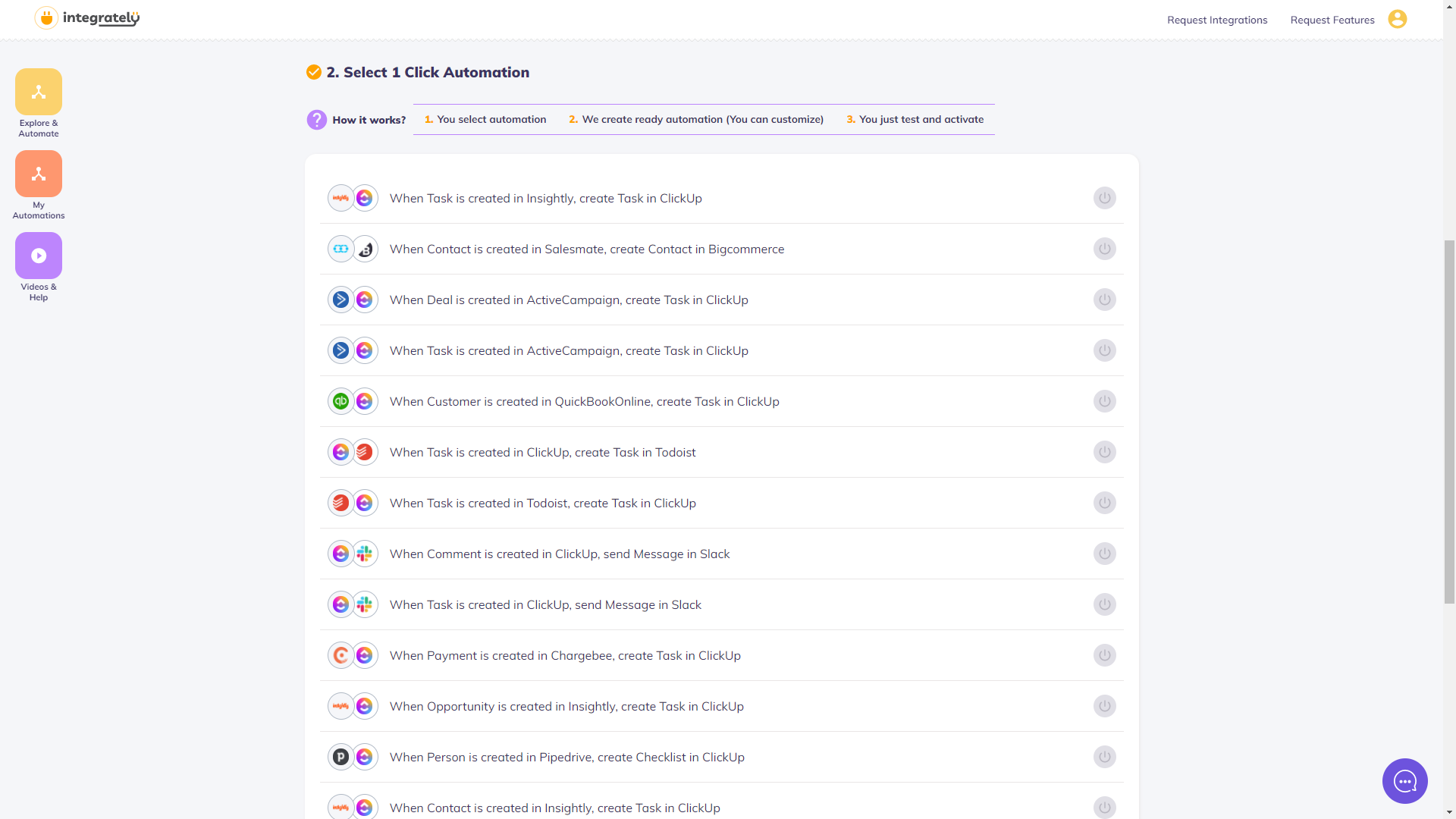This screenshot has width=1456, height=819.
Task: Select "When Deal is created in ActiveCampaign" automation
Action: pos(569,300)
